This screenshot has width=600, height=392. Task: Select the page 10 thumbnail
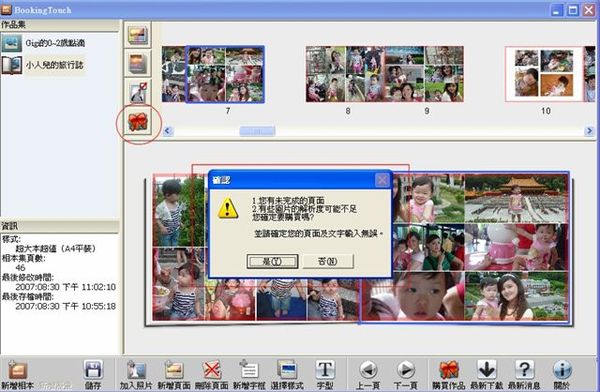544,74
